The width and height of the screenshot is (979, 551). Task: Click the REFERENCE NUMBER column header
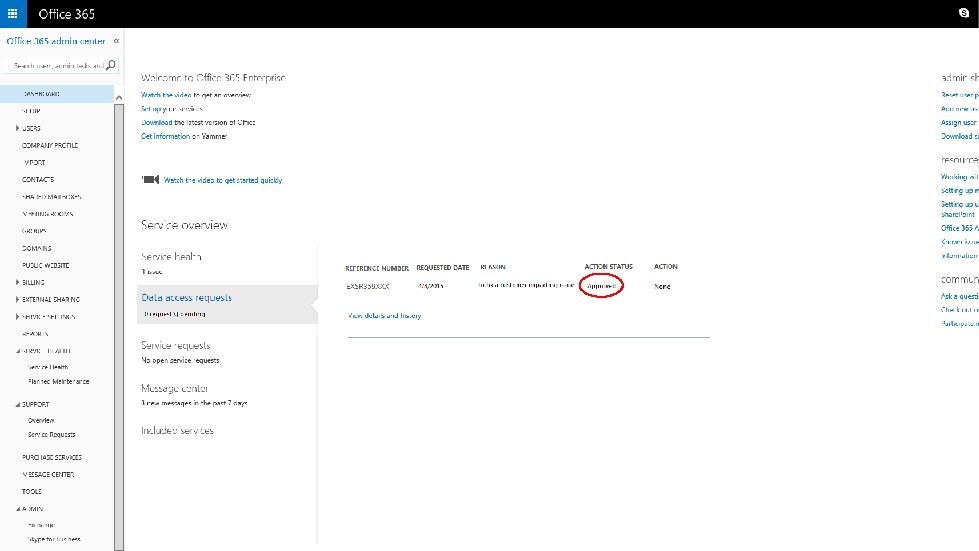(377, 268)
